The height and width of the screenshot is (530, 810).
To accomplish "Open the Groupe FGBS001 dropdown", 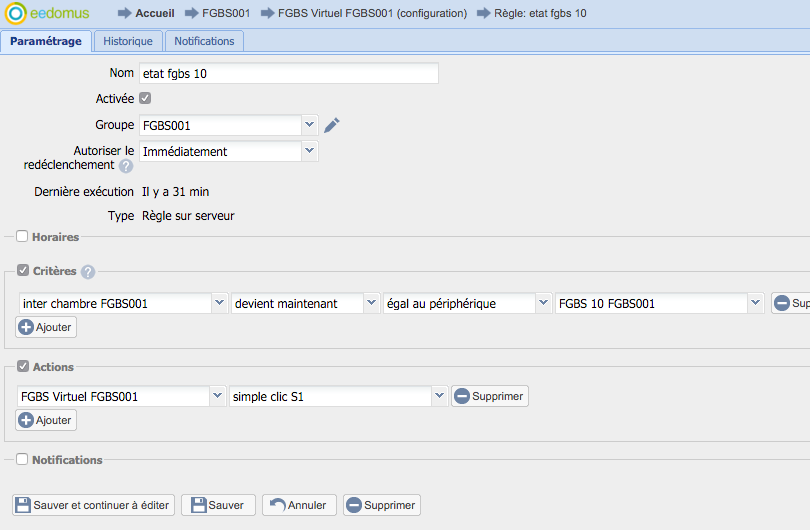I will click(309, 125).
